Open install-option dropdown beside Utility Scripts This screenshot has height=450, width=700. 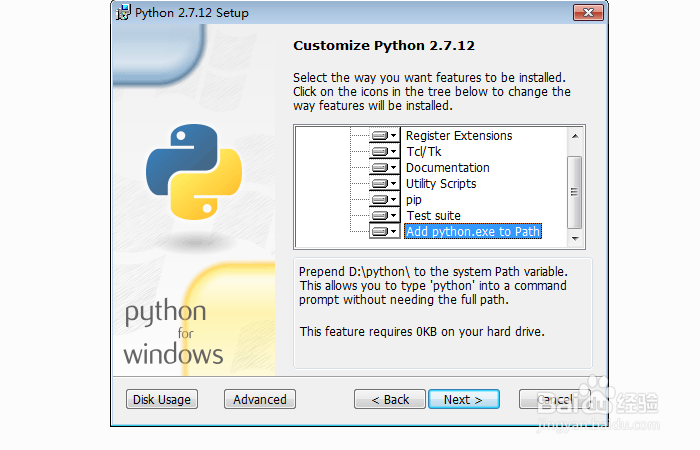point(384,183)
